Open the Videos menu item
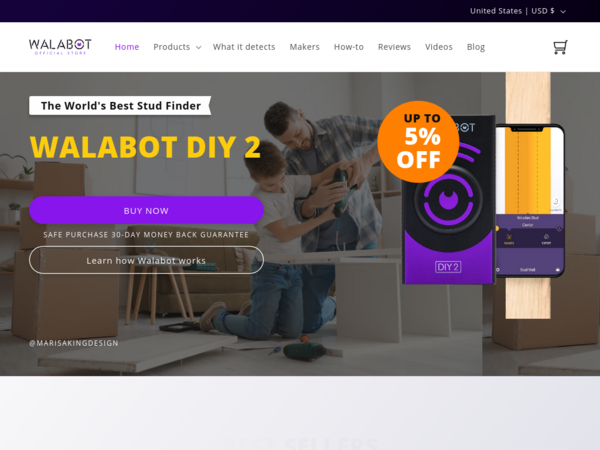Viewport: 600px width, 450px height. [x=439, y=47]
